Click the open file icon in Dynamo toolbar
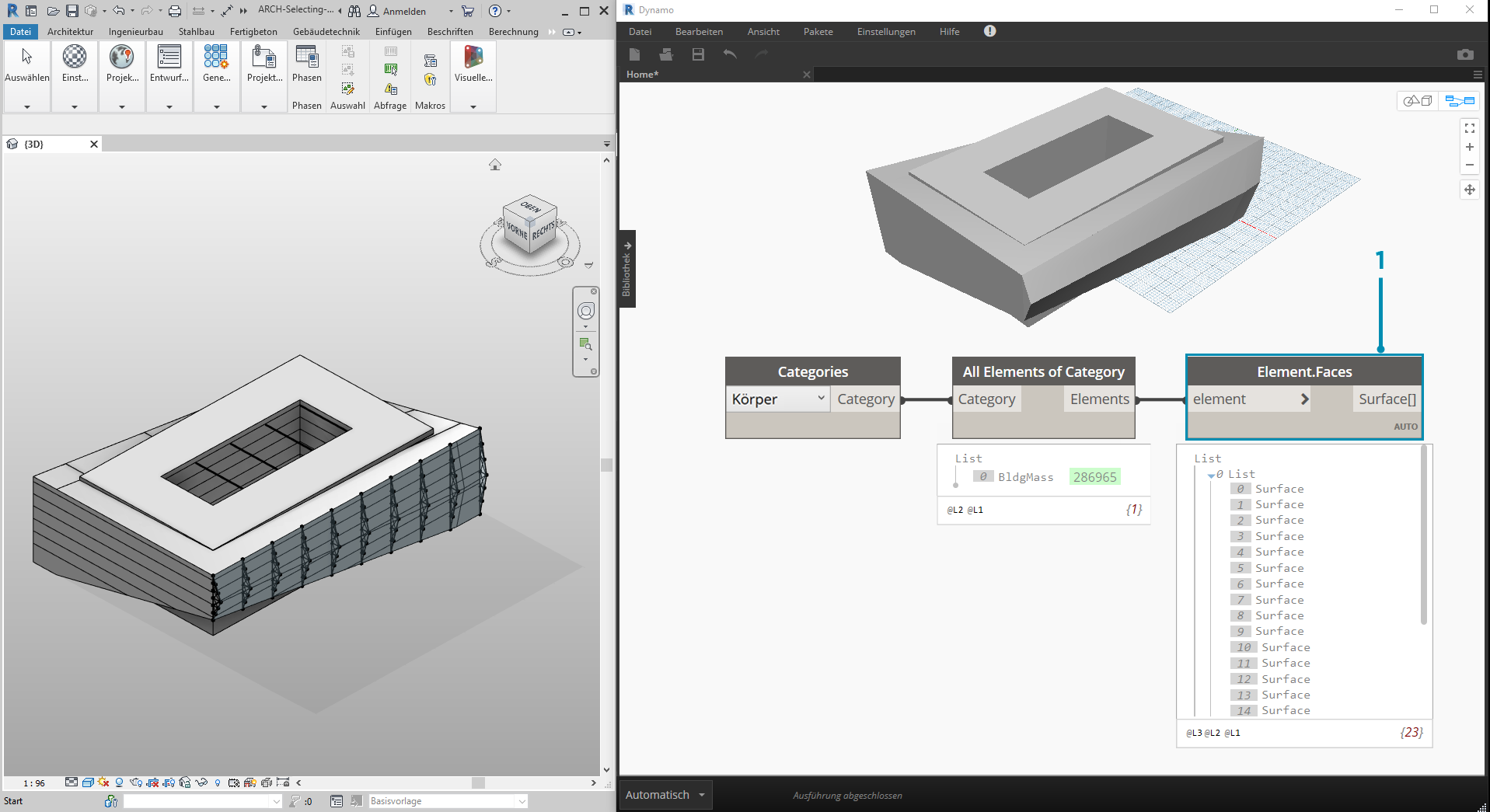 click(666, 54)
